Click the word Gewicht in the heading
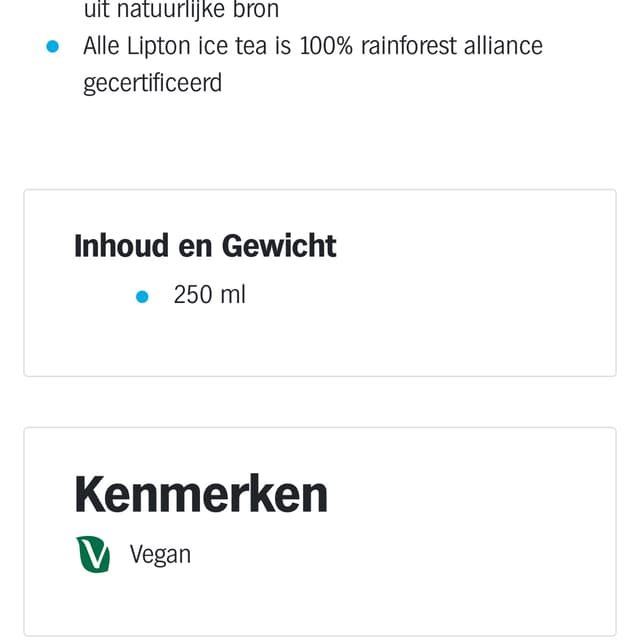This screenshot has width=640, height=640. click(279, 246)
